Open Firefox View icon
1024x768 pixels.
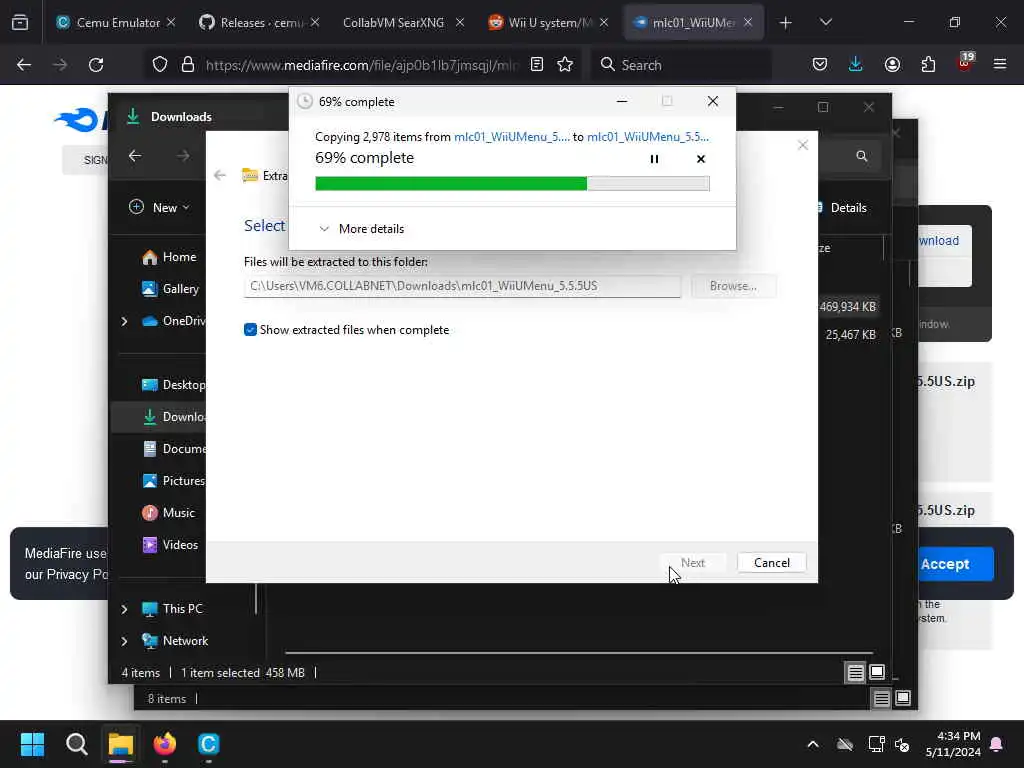(x=20, y=23)
